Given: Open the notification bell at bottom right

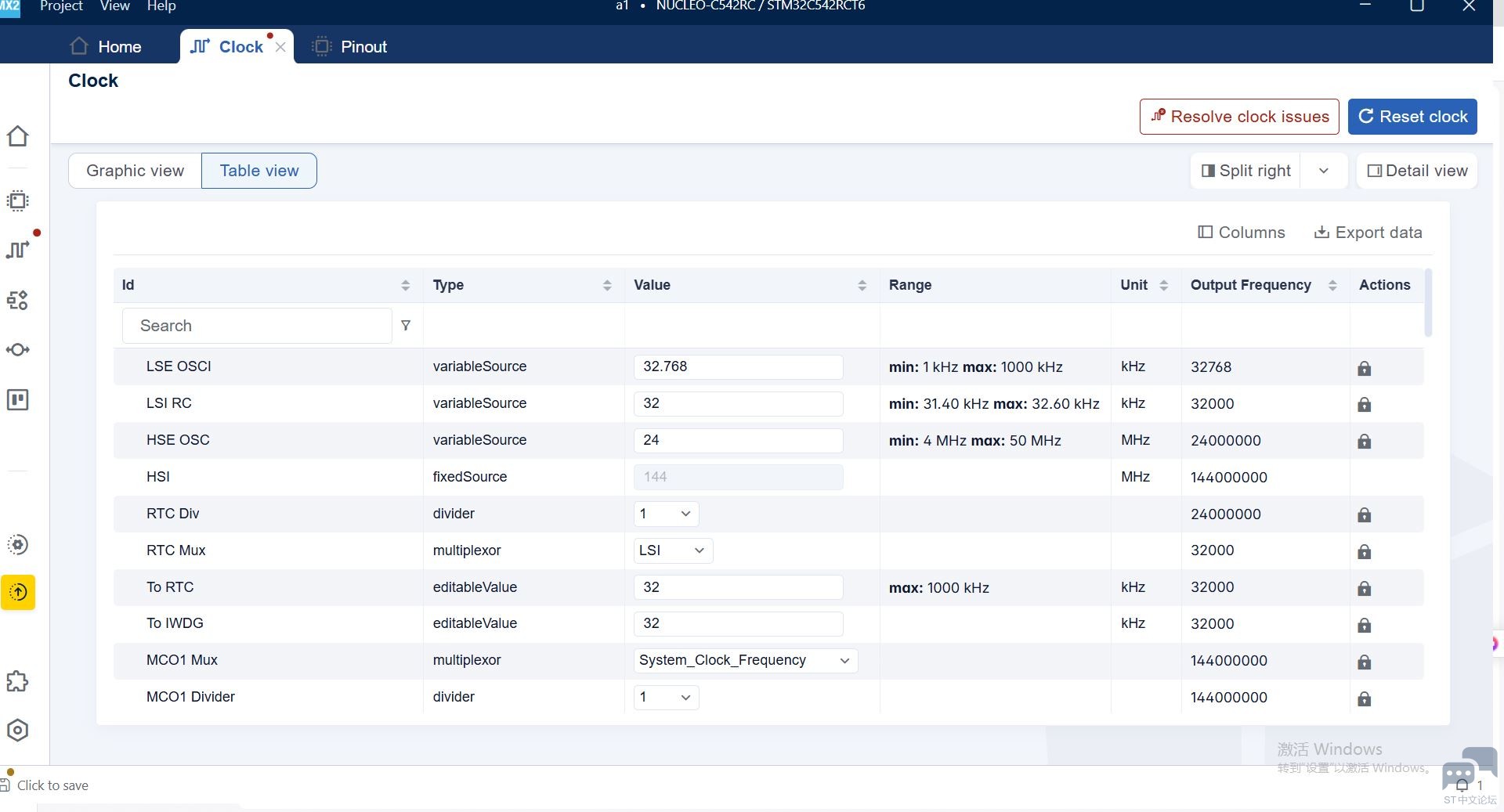Looking at the screenshot, I should pyautogui.click(x=1462, y=785).
